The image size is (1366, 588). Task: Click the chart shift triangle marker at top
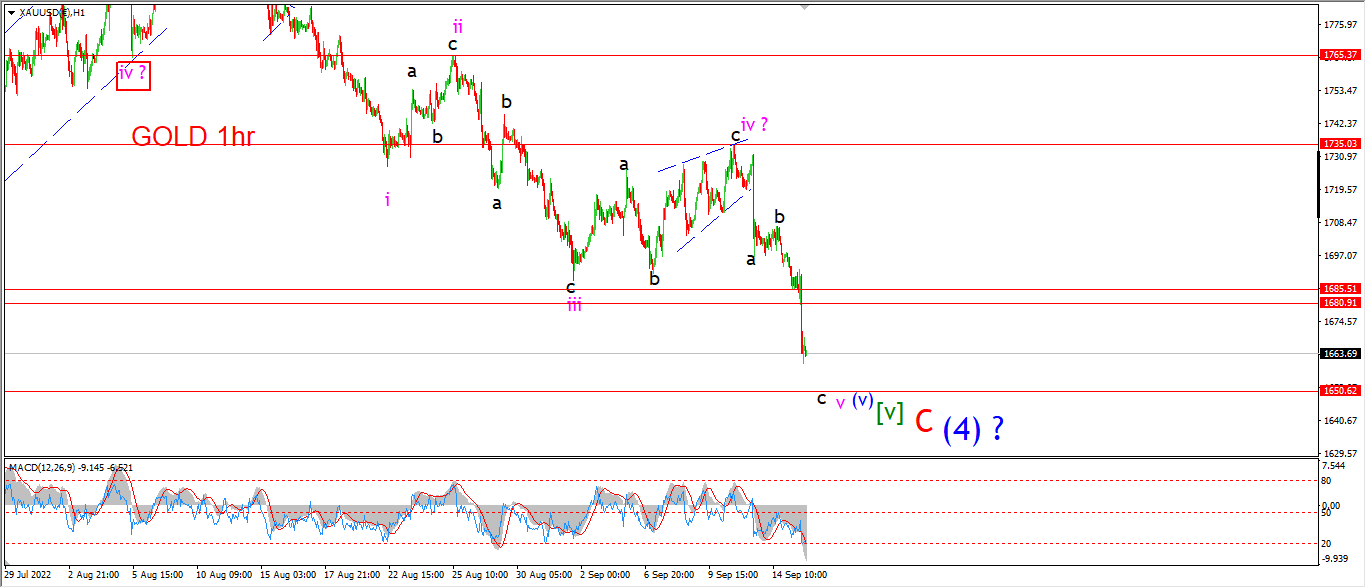tap(803, 8)
